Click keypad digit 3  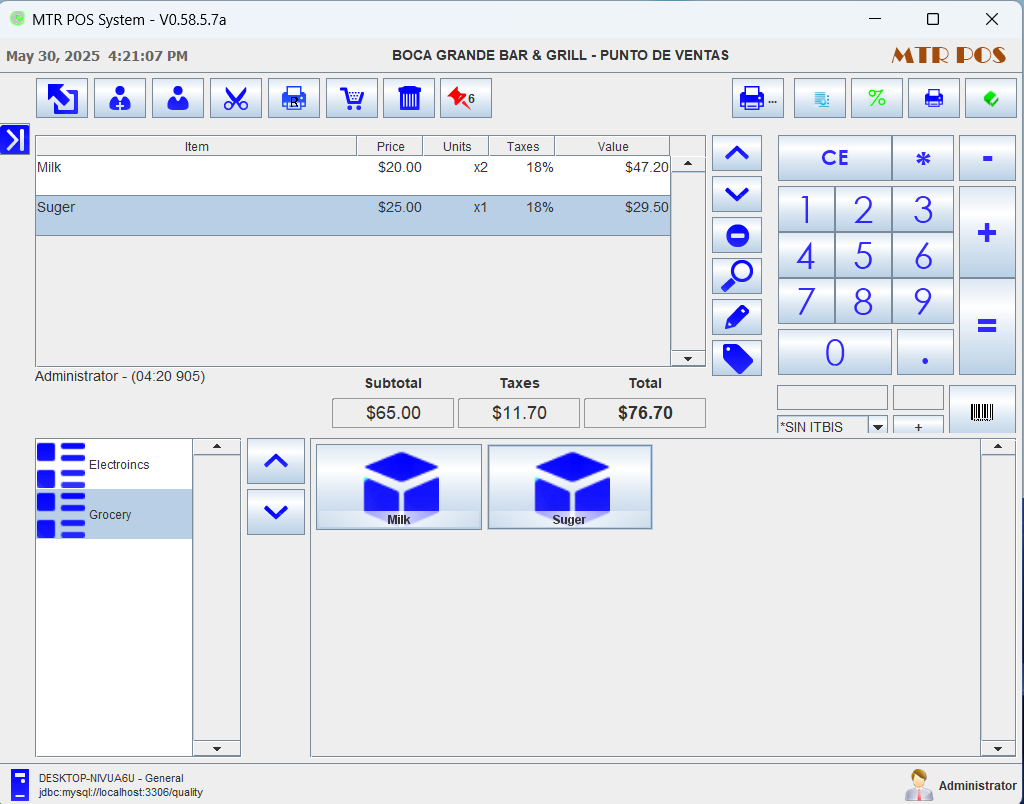(x=923, y=210)
